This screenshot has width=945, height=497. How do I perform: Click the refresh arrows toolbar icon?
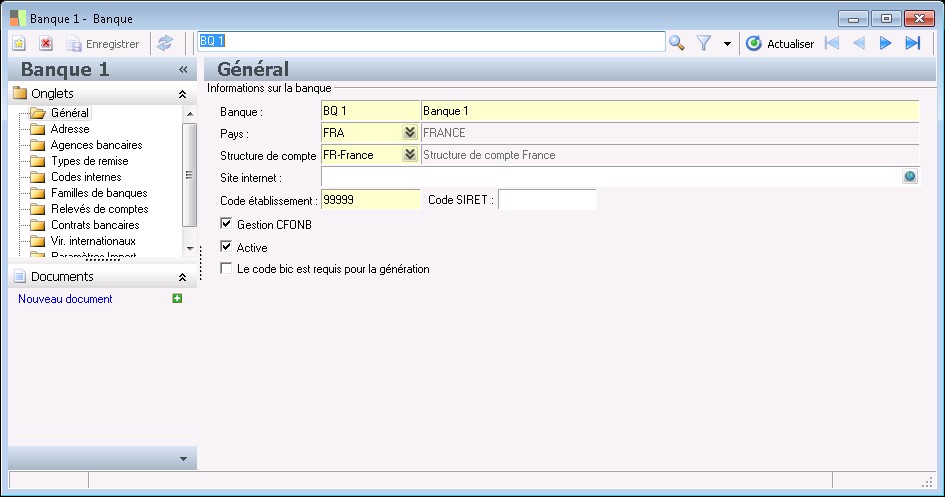(165, 43)
